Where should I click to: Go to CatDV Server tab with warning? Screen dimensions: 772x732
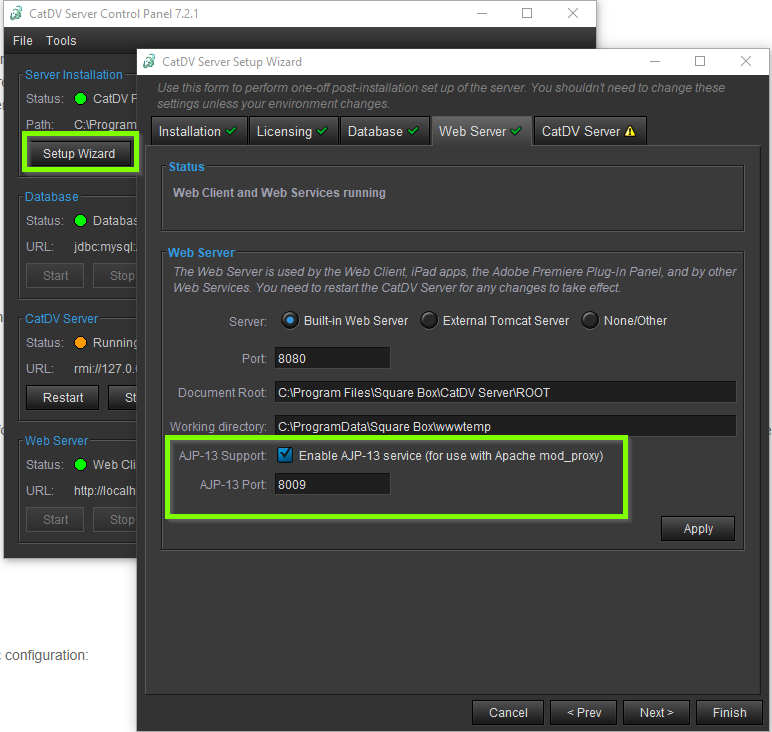[x=588, y=131]
